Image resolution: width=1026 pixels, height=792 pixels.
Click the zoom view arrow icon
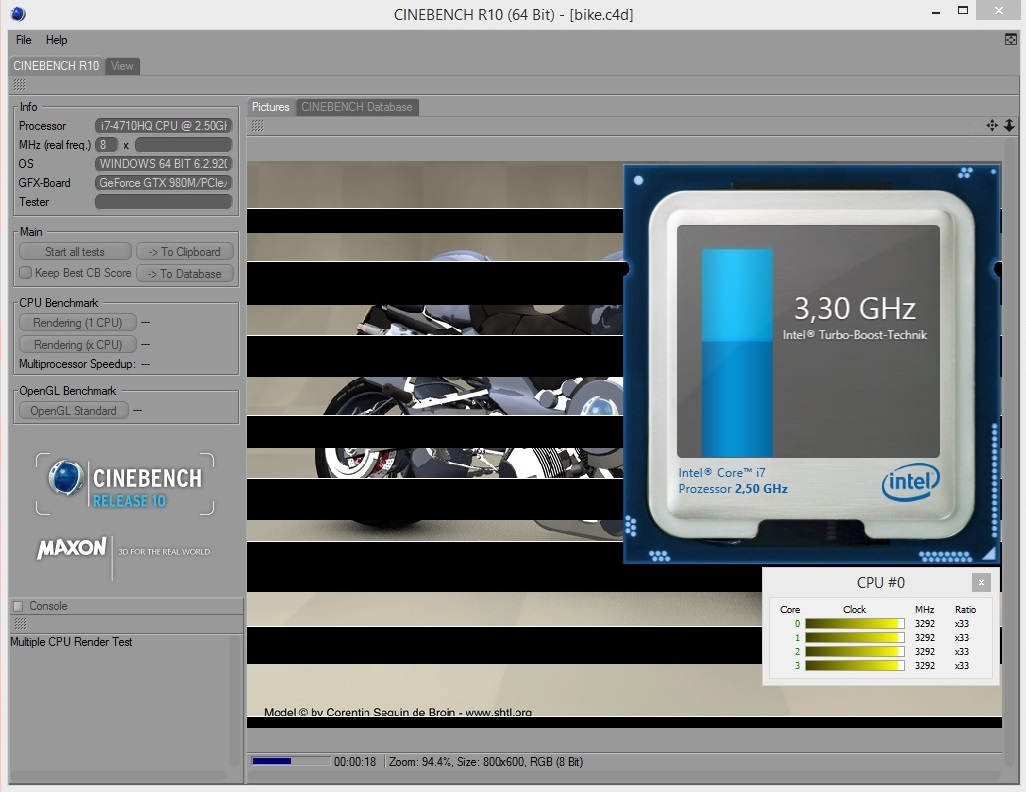tap(1009, 126)
